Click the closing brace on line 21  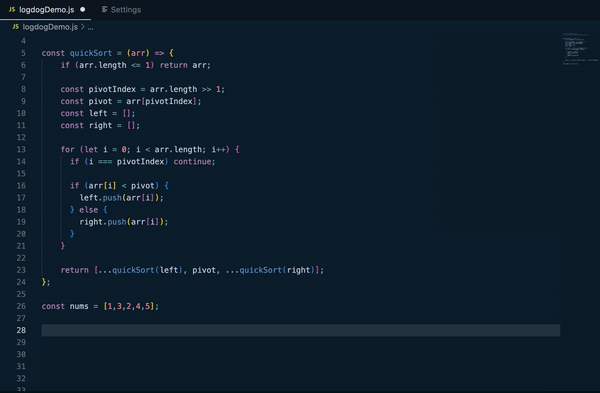(63, 246)
